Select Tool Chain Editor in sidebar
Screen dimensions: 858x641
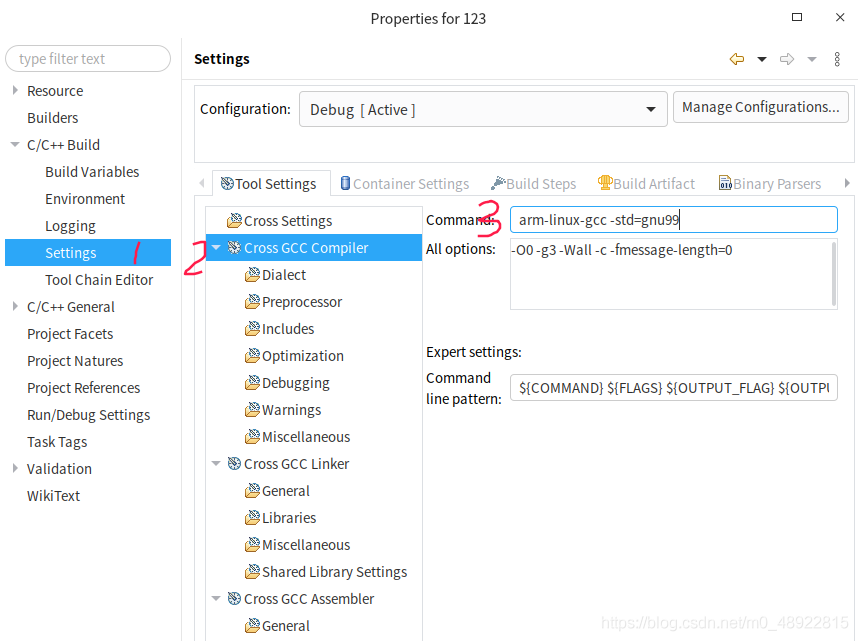coord(99,280)
